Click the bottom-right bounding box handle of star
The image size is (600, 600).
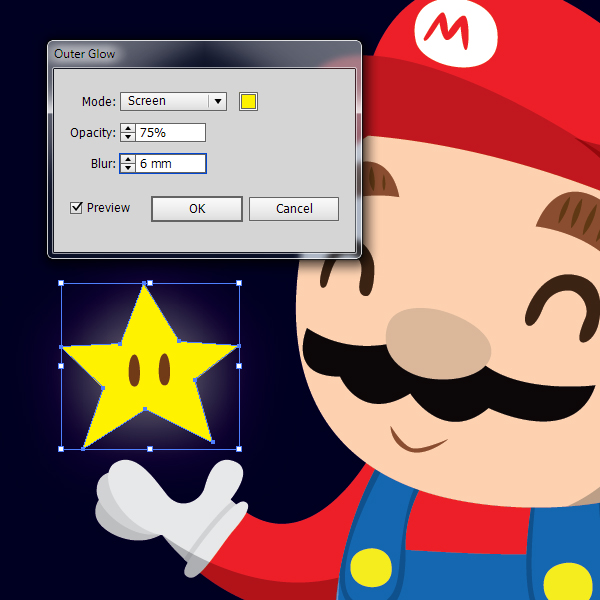[239, 449]
